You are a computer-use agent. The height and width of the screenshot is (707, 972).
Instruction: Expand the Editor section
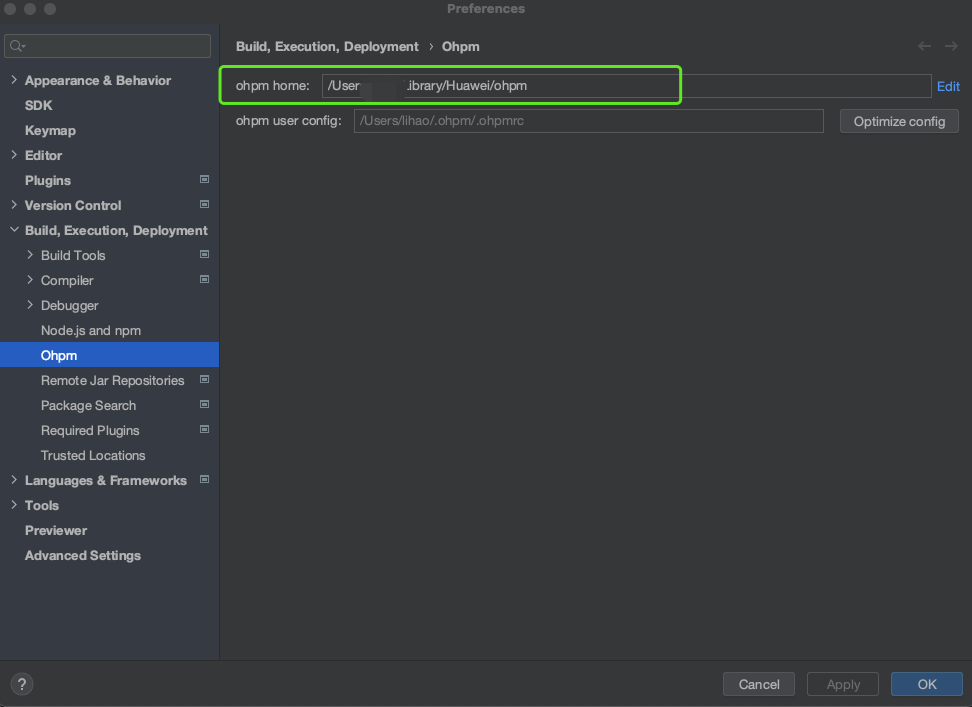14,155
